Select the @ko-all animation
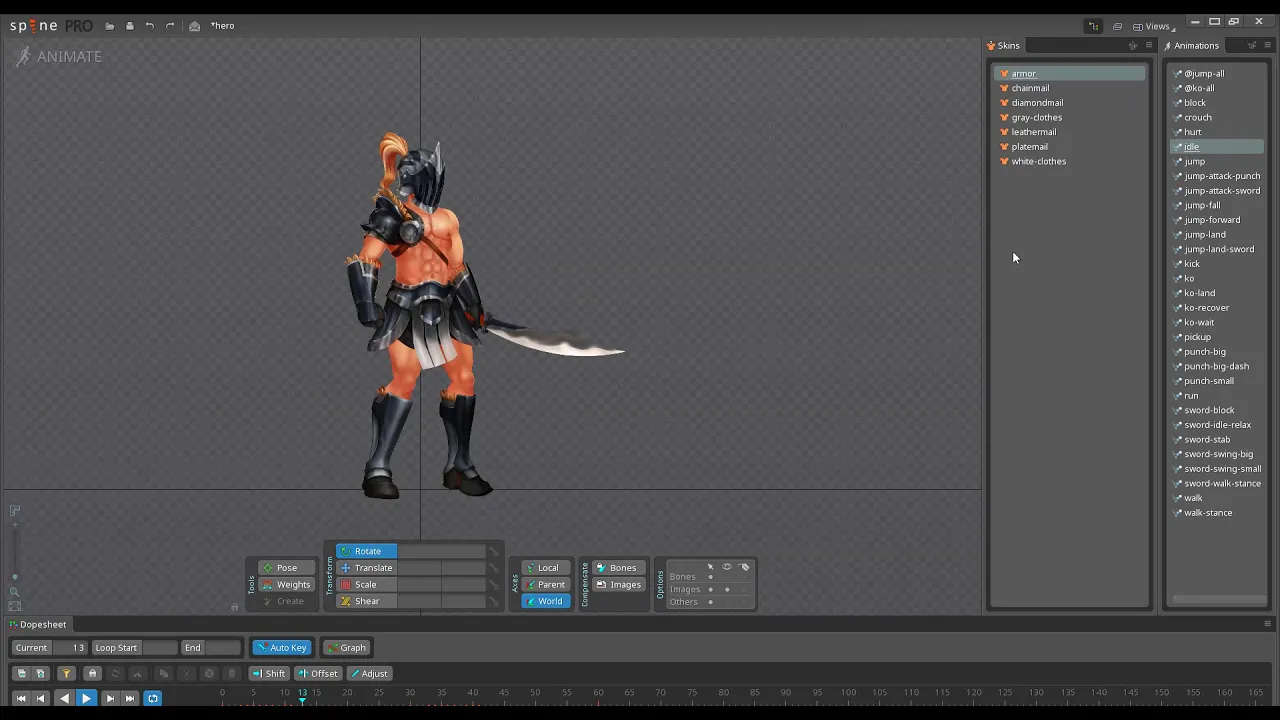The width and height of the screenshot is (1280, 720). pyautogui.click(x=1199, y=88)
